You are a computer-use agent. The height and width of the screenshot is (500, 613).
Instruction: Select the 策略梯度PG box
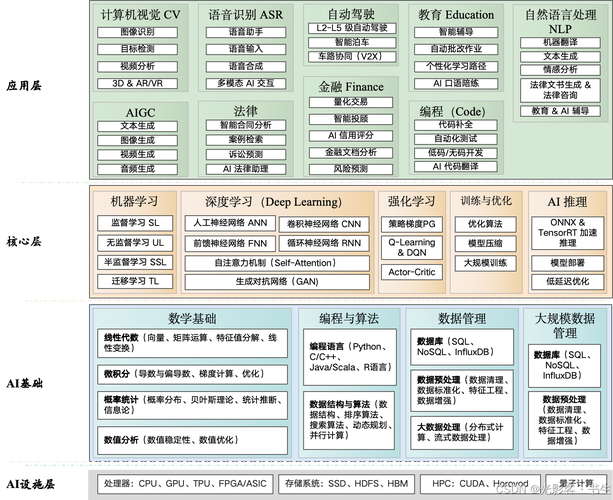(412, 224)
